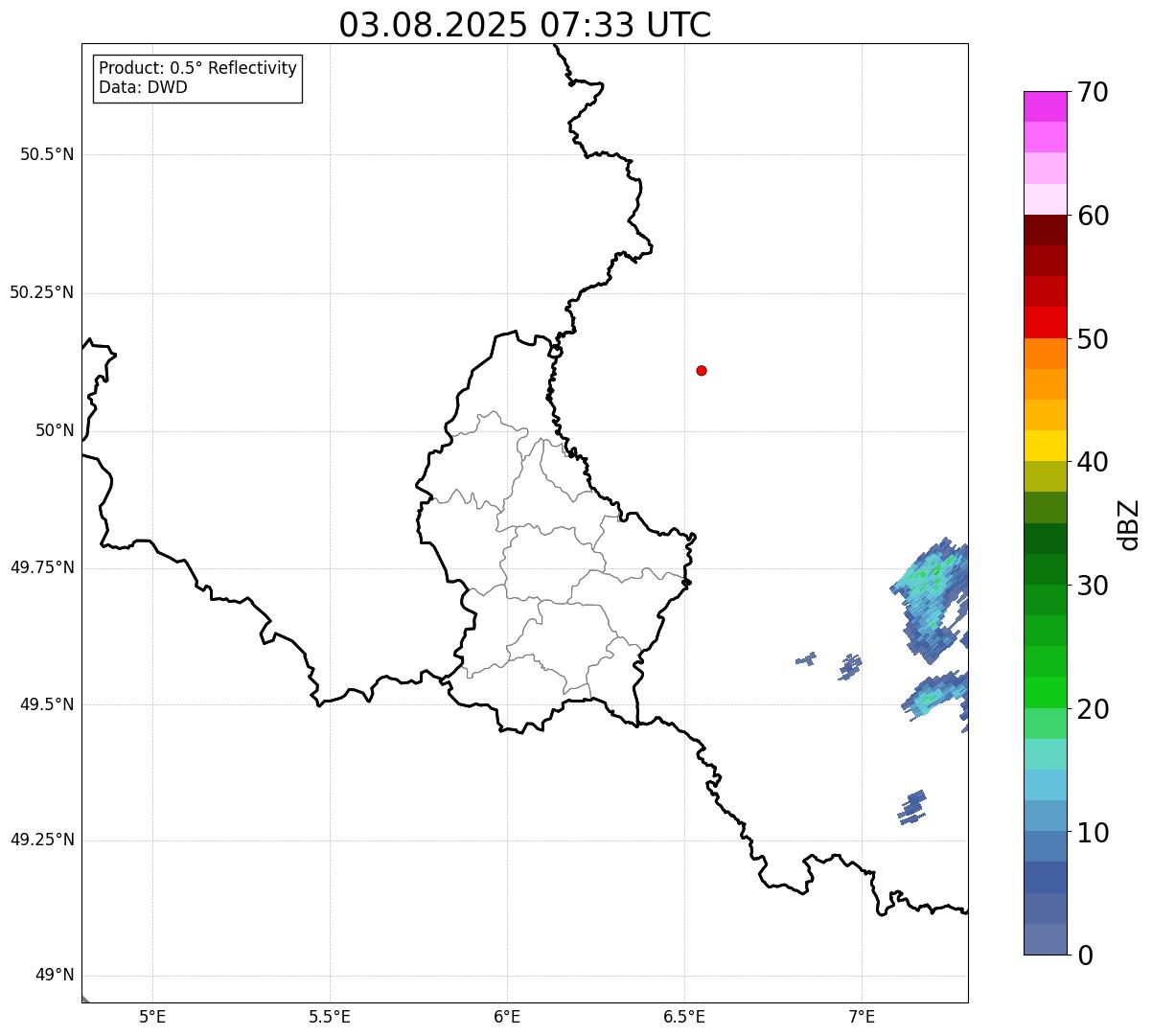Click the 49.75°N latitude label
Image resolution: width=1152 pixels, height=1036 pixels.
click(x=41, y=567)
